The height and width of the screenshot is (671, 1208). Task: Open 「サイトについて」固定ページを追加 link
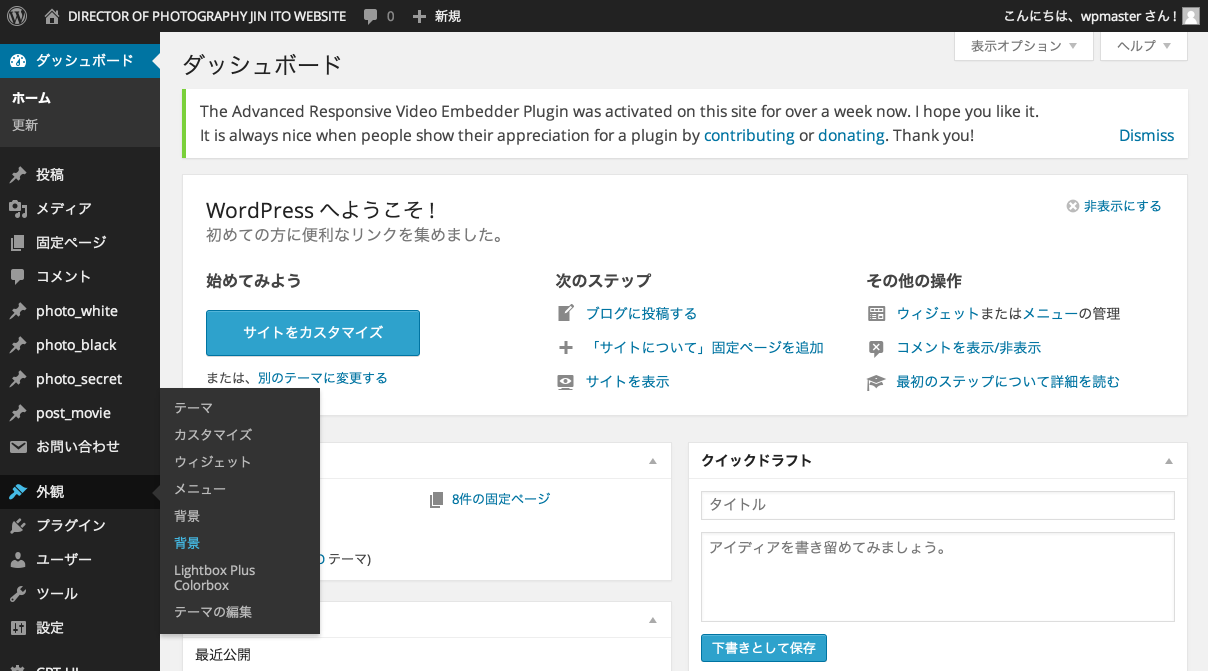[705, 347]
